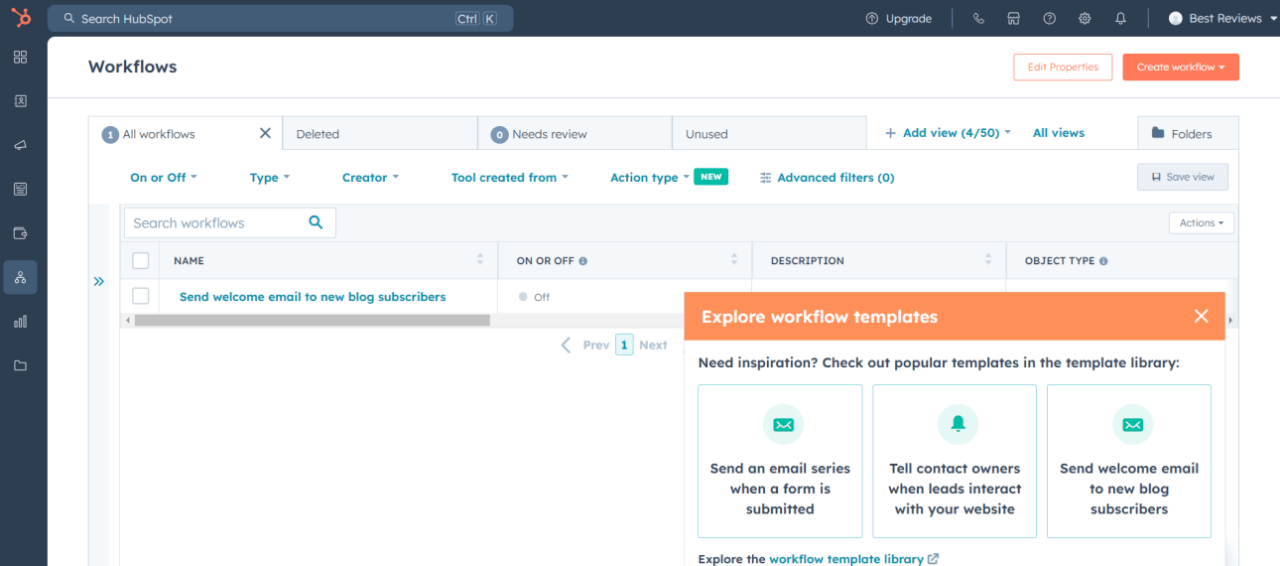Viewport: 1280px width, 566px height.
Task: Sort by the DESCRIPTION column arrows
Action: click(x=988, y=260)
